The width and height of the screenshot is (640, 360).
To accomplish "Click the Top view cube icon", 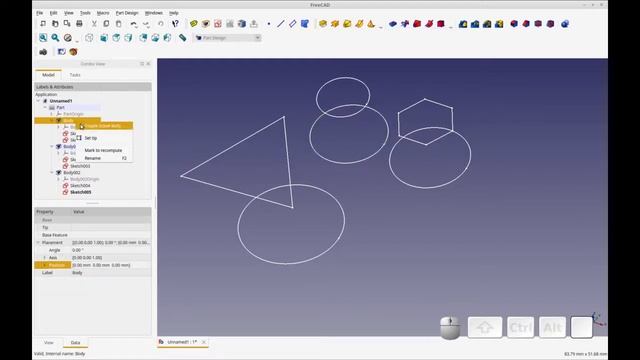I will [x=116, y=38].
